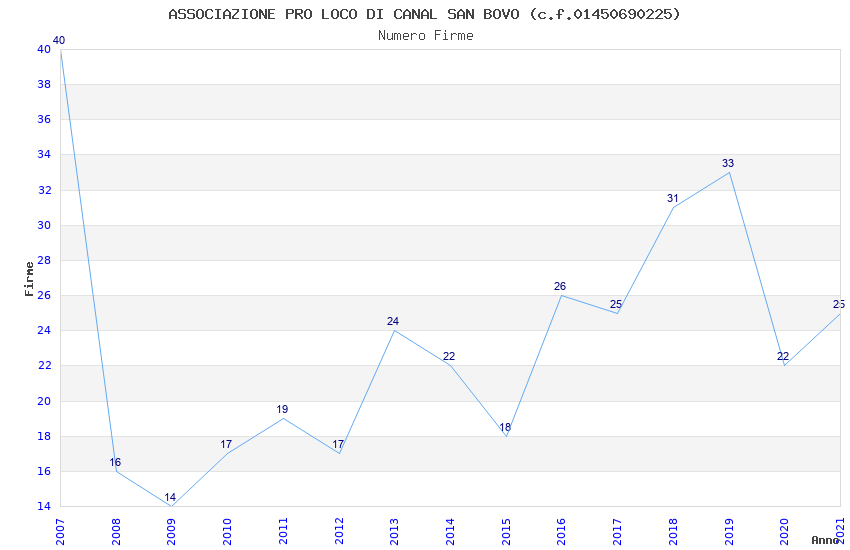Click the data label 24 for year 2013
Screen dimensions: 850x550
[x=393, y=321]
